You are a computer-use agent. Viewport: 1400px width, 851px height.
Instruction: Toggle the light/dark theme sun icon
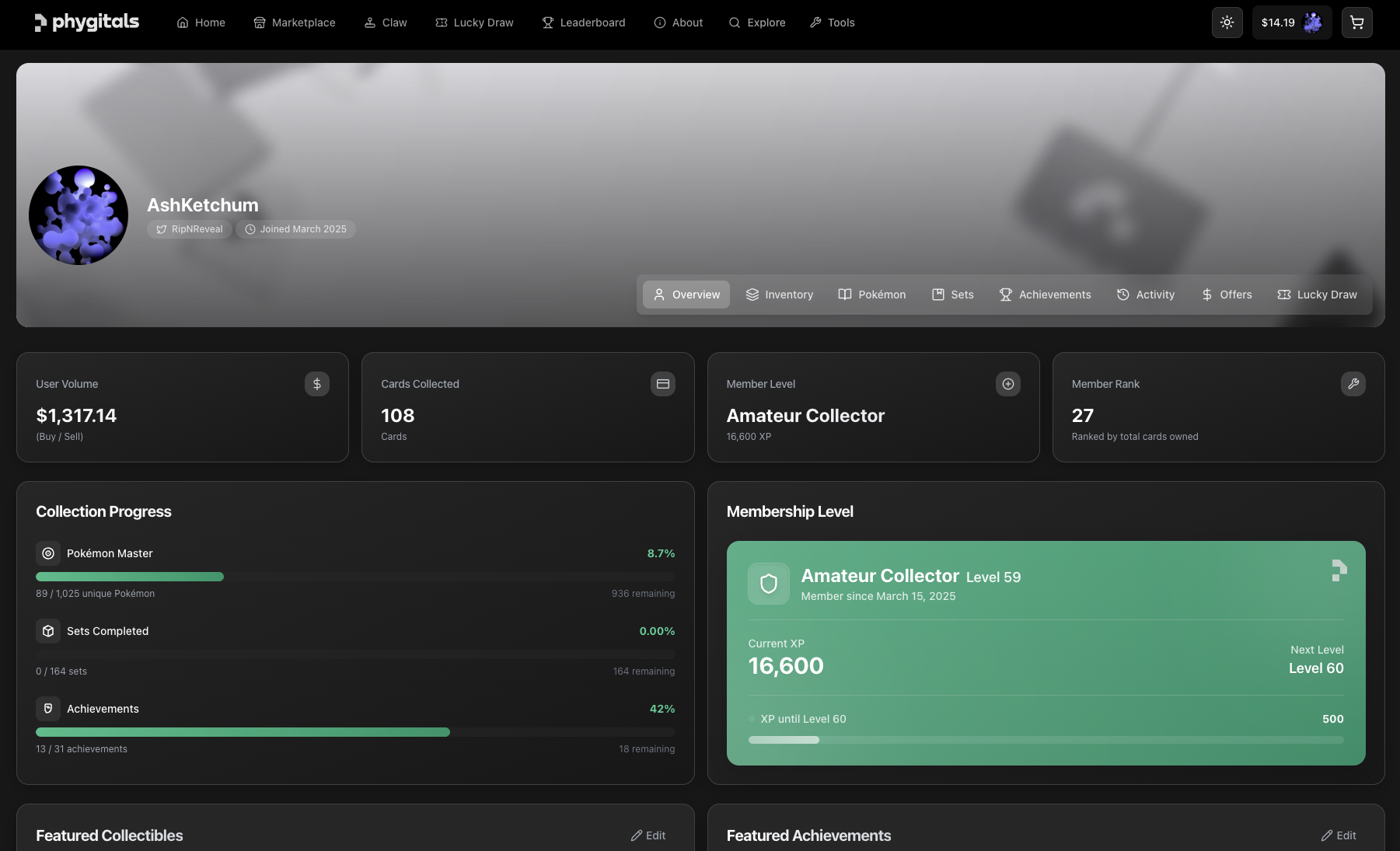coord(1227,23)
